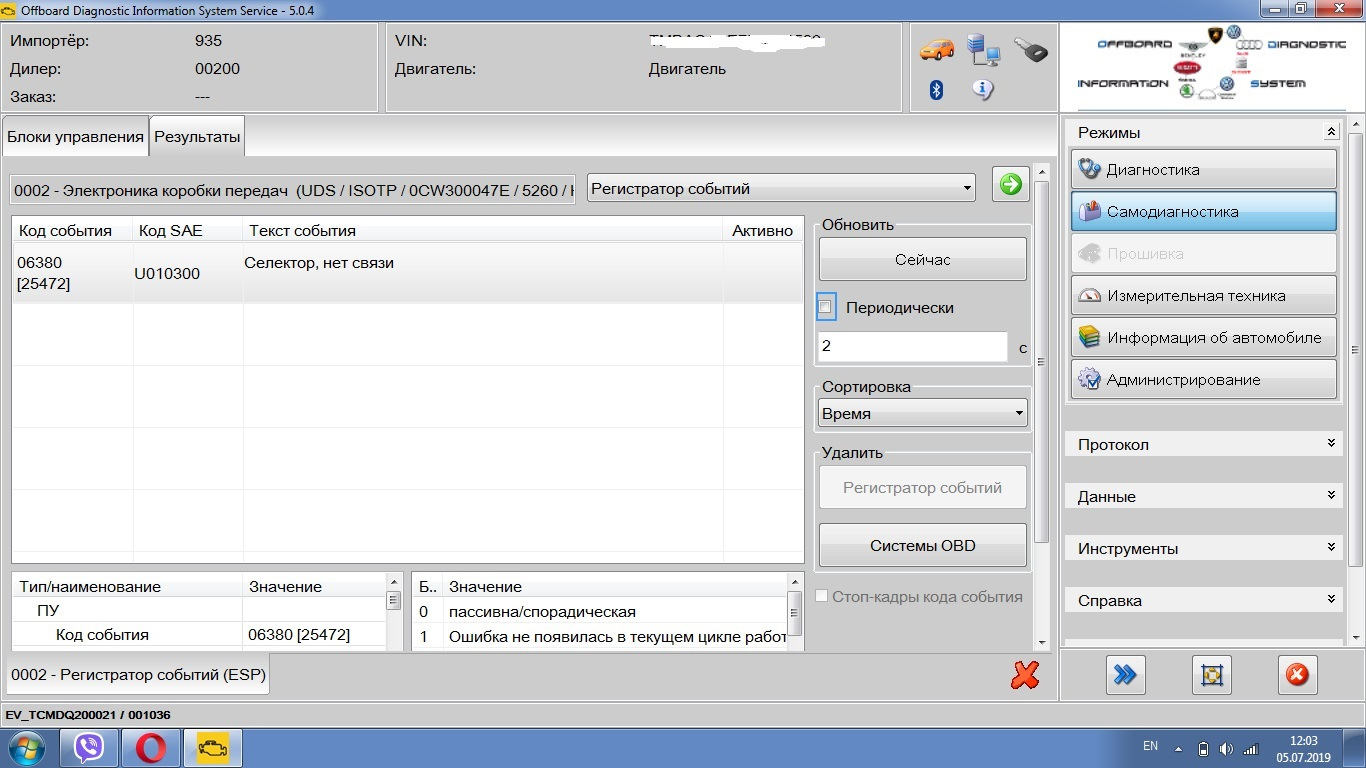
Task: Click the green arrow go button
Action: click(1010, 185)
